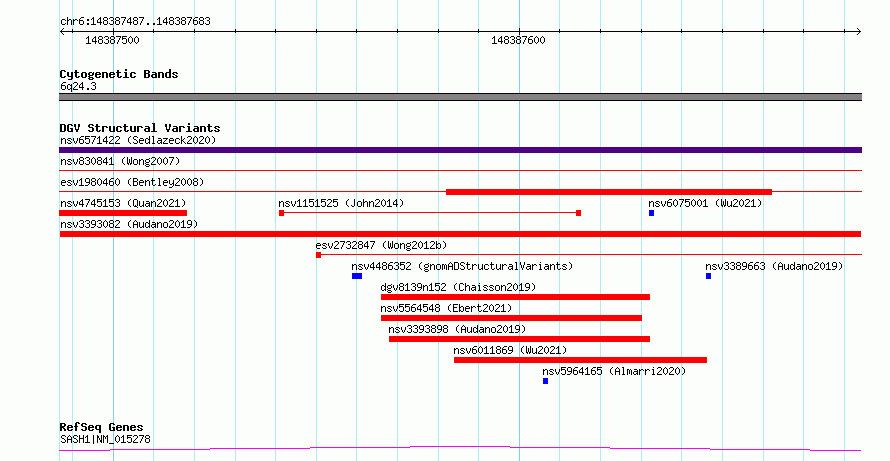The width and height of the screenshot is (890, 461).
Task: Click the blue nsv6075001 variant marker
Action: pos(652,213)
